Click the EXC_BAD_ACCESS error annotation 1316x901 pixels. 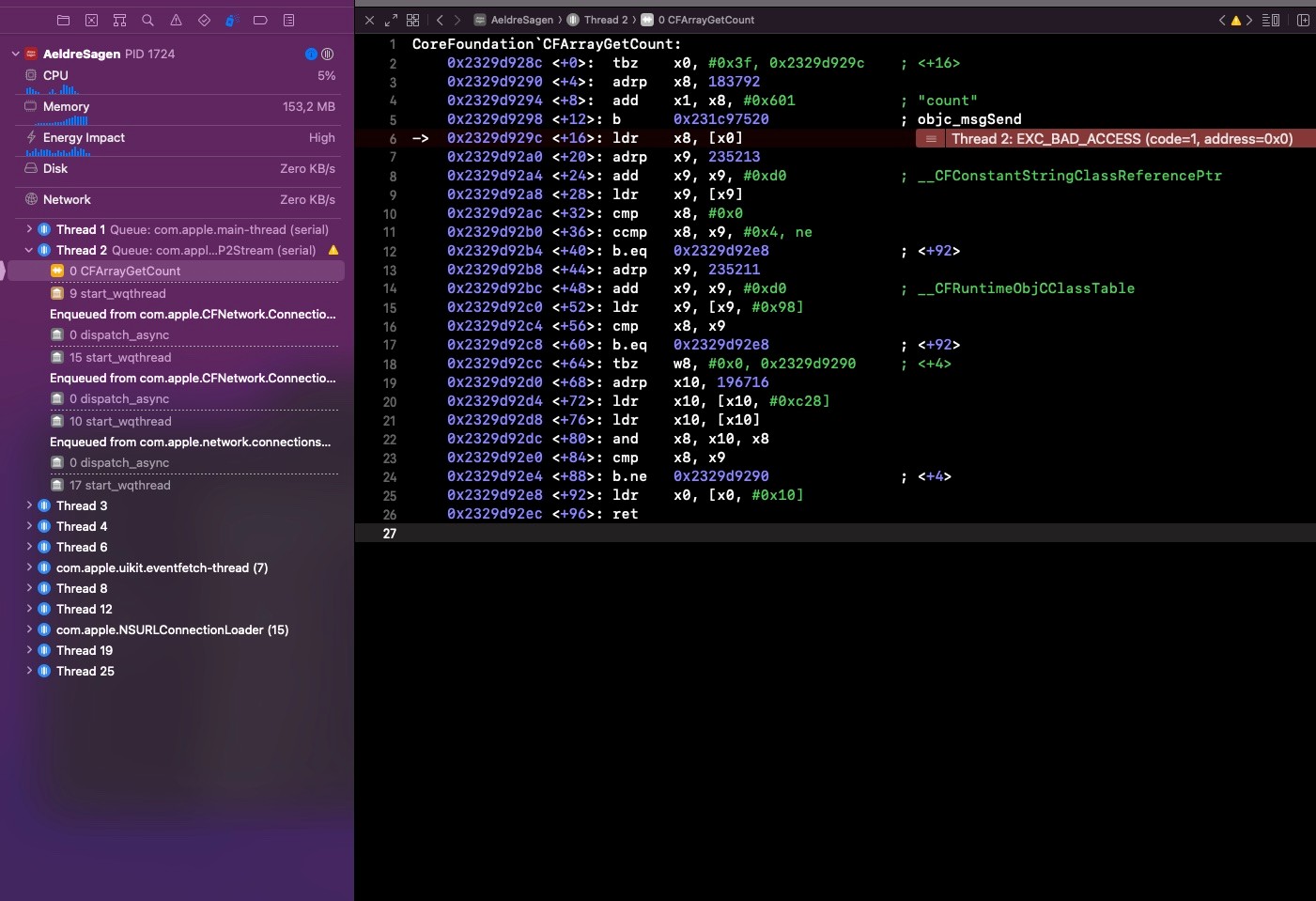1121,139
